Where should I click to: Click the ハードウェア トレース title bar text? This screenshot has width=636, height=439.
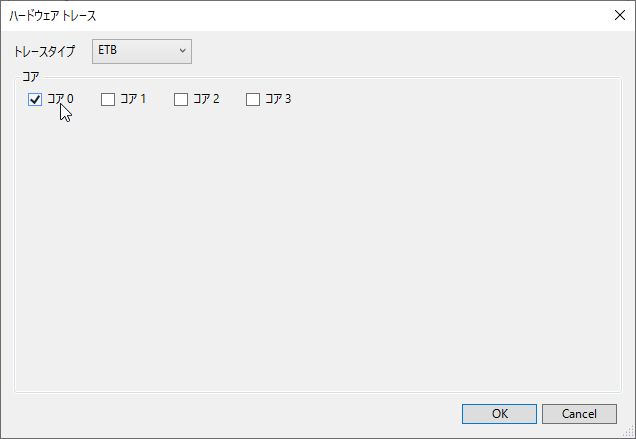pos(53,16)
